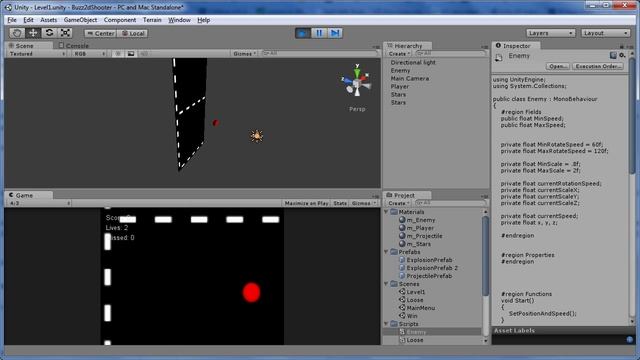Select Directional light in Hierarchy

point(413,62)
